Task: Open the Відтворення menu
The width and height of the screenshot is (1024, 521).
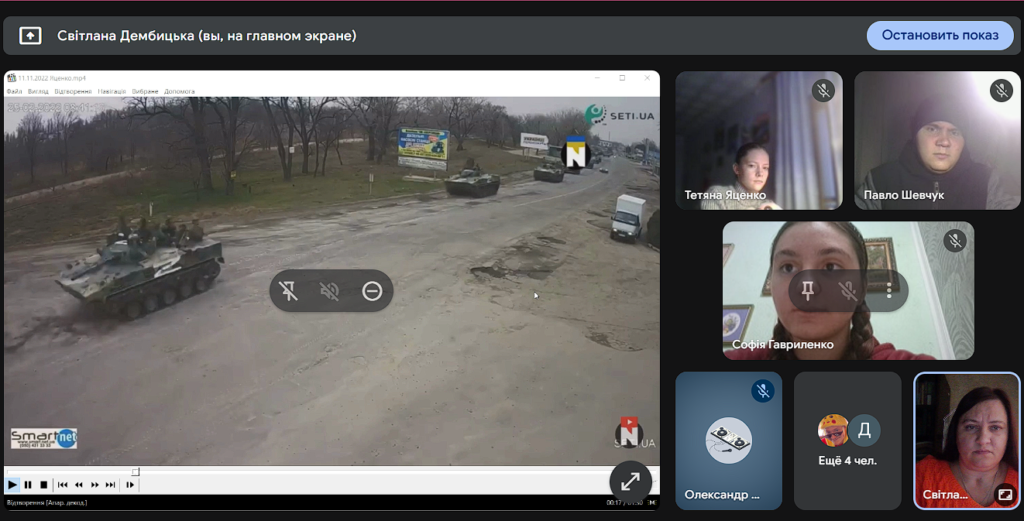Action: click(73, 91)
